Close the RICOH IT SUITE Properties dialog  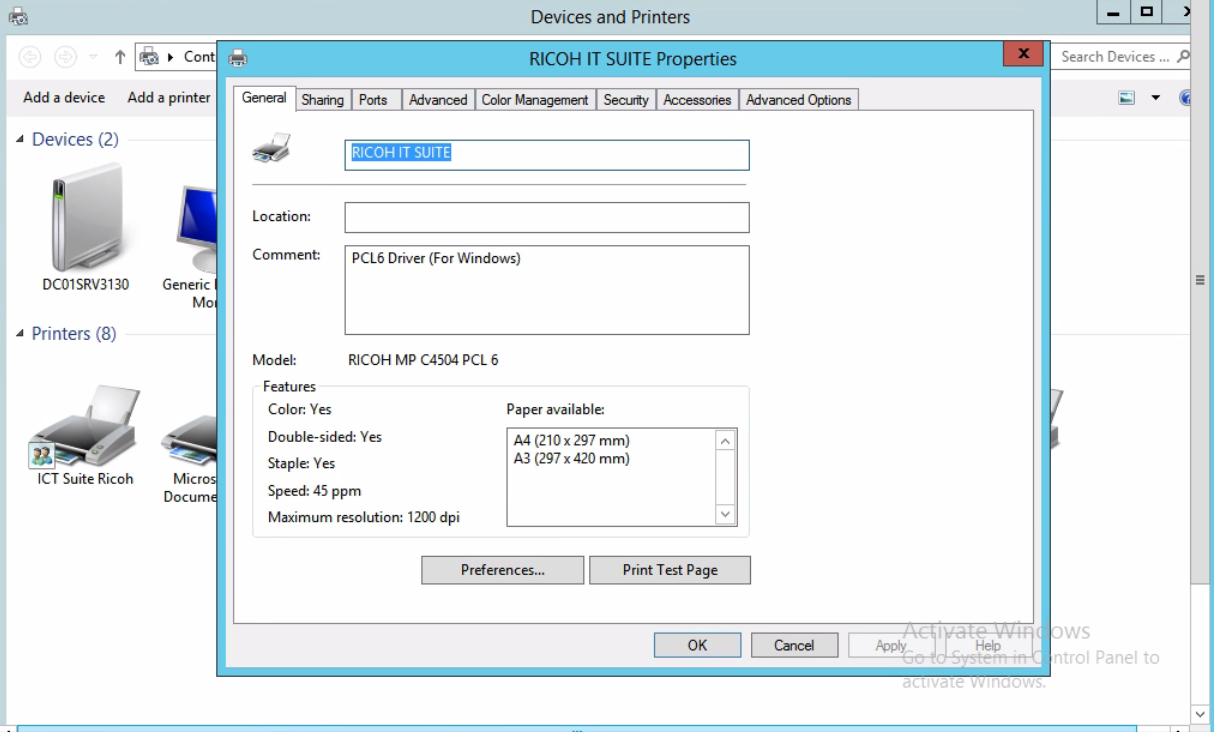click(1023, 53)
